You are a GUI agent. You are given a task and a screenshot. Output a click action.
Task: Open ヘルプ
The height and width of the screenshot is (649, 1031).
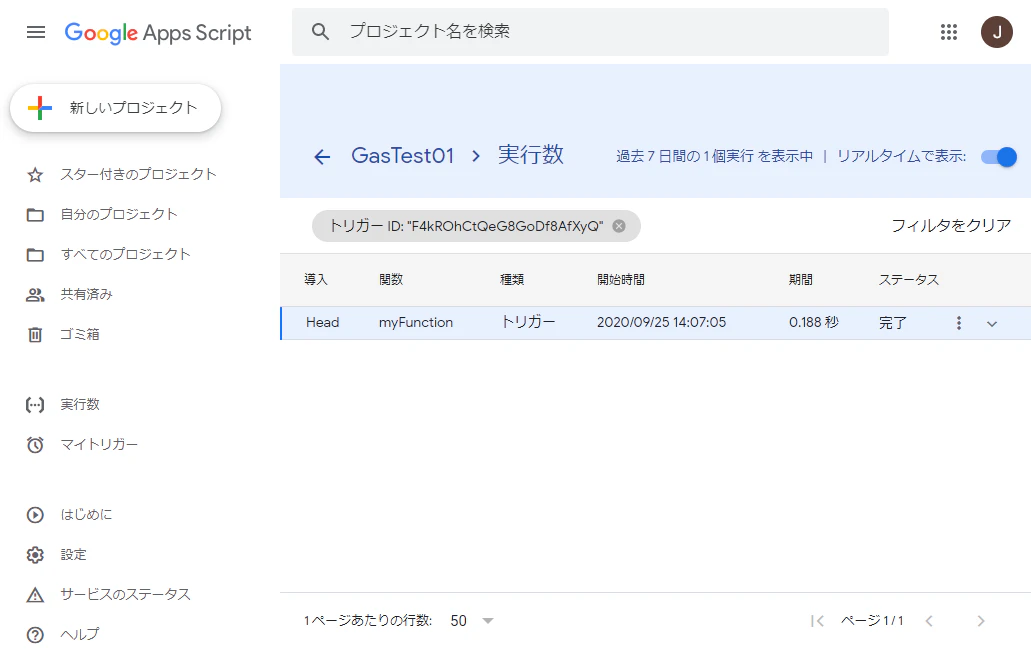(x=80, y=635)
